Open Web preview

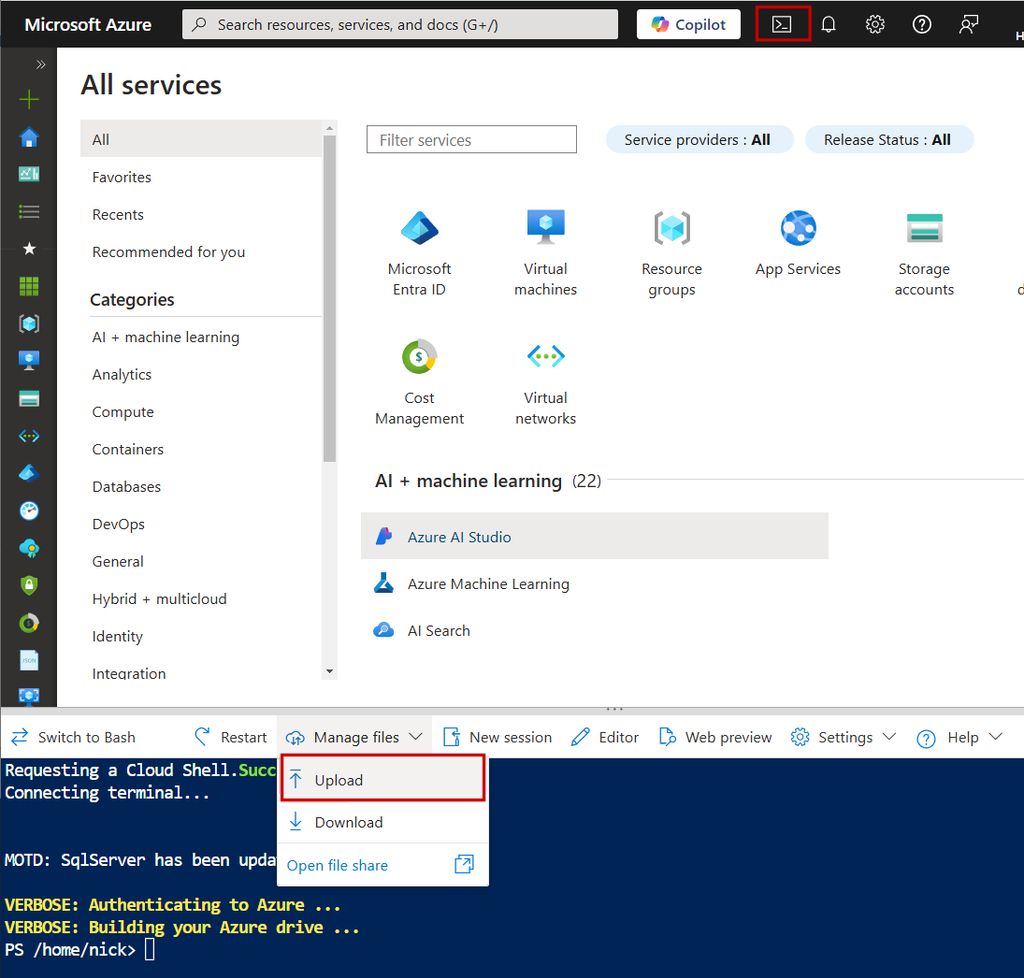coord(715,737)
